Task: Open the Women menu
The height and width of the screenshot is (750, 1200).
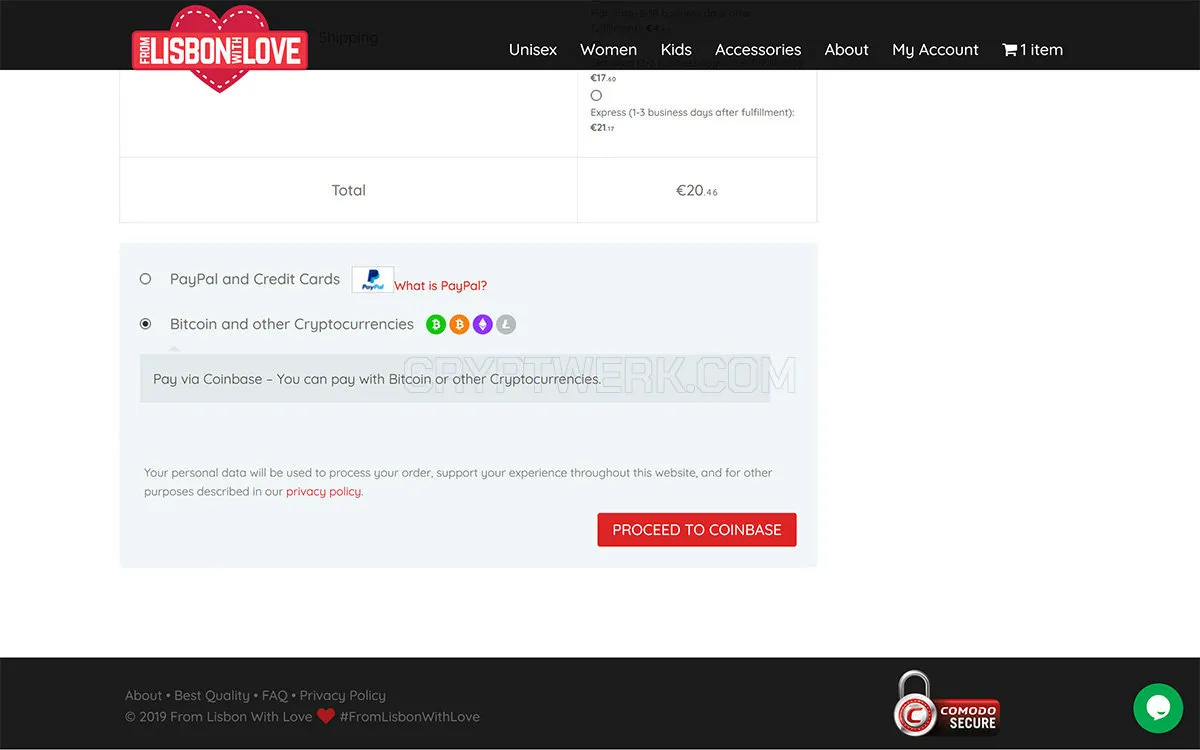Action: [608, 49]
